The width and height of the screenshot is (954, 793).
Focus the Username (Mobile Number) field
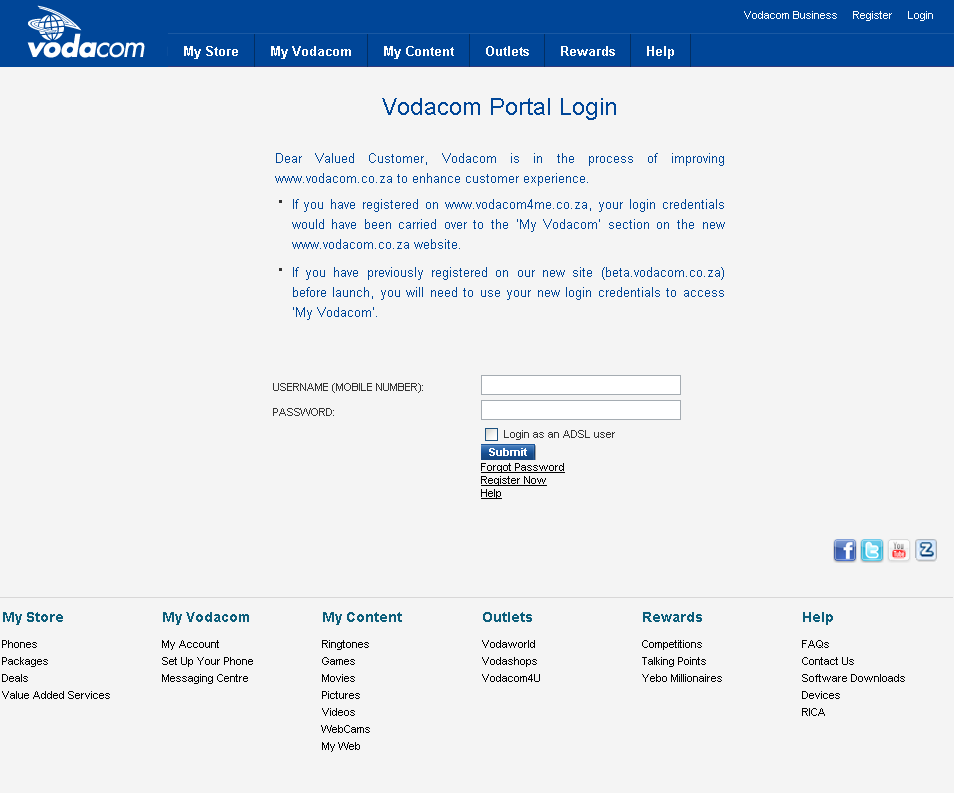pos(581,385)
